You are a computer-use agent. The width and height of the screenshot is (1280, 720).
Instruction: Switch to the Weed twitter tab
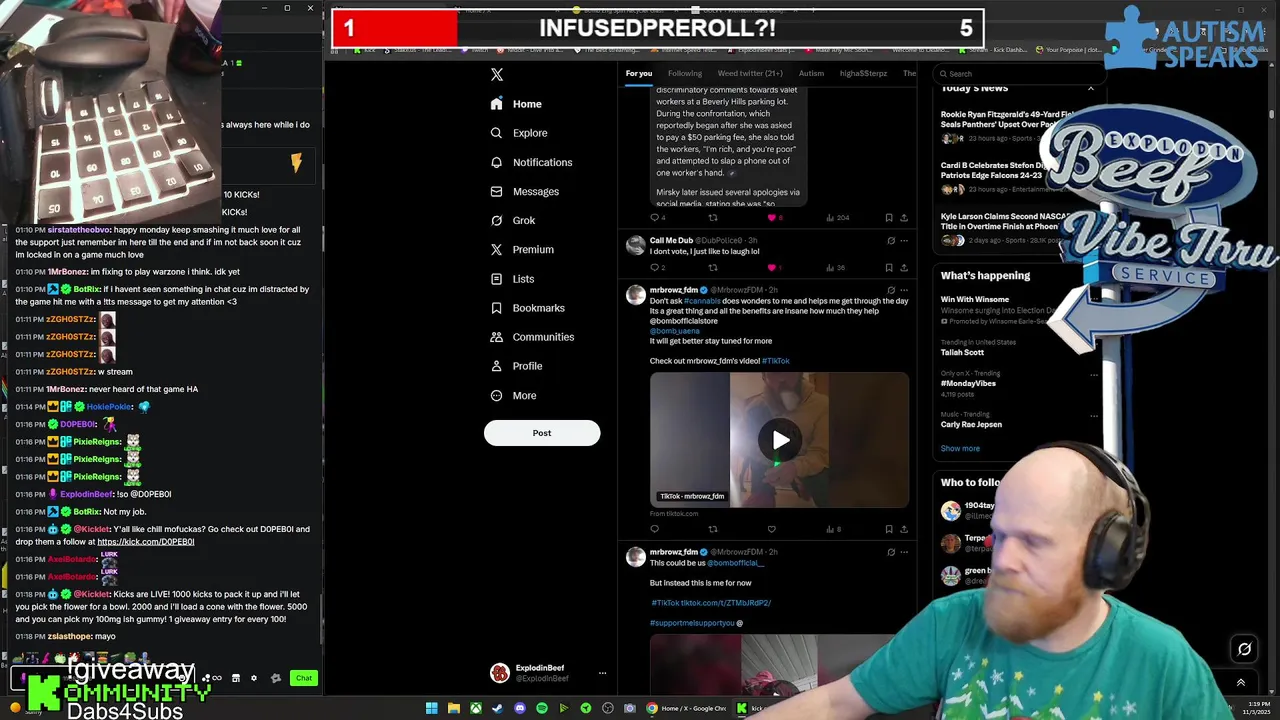pos(750,73)
